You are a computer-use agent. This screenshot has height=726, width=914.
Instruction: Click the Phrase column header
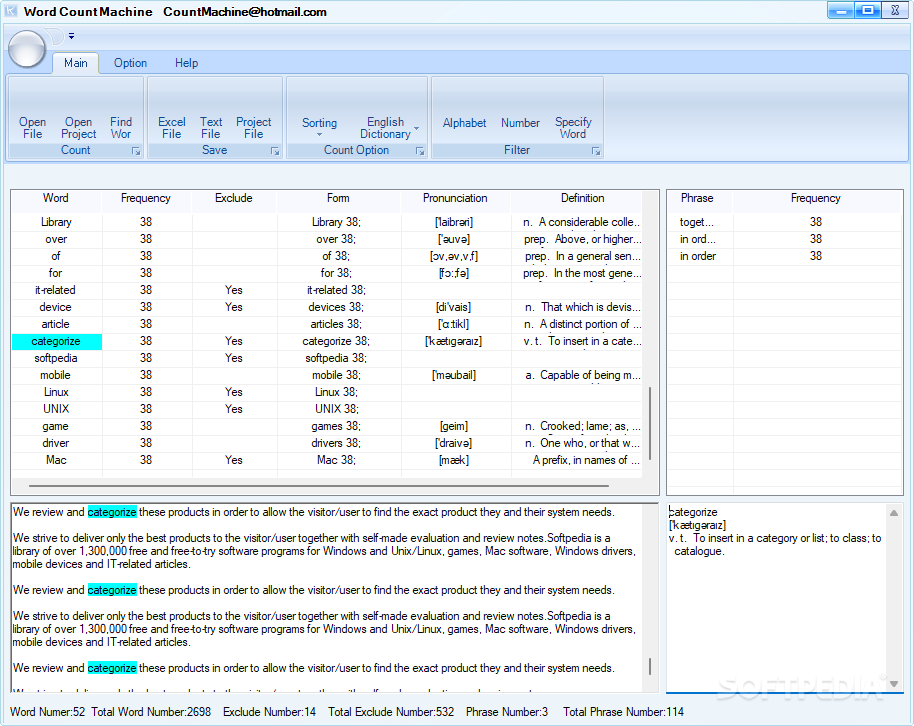697,198
